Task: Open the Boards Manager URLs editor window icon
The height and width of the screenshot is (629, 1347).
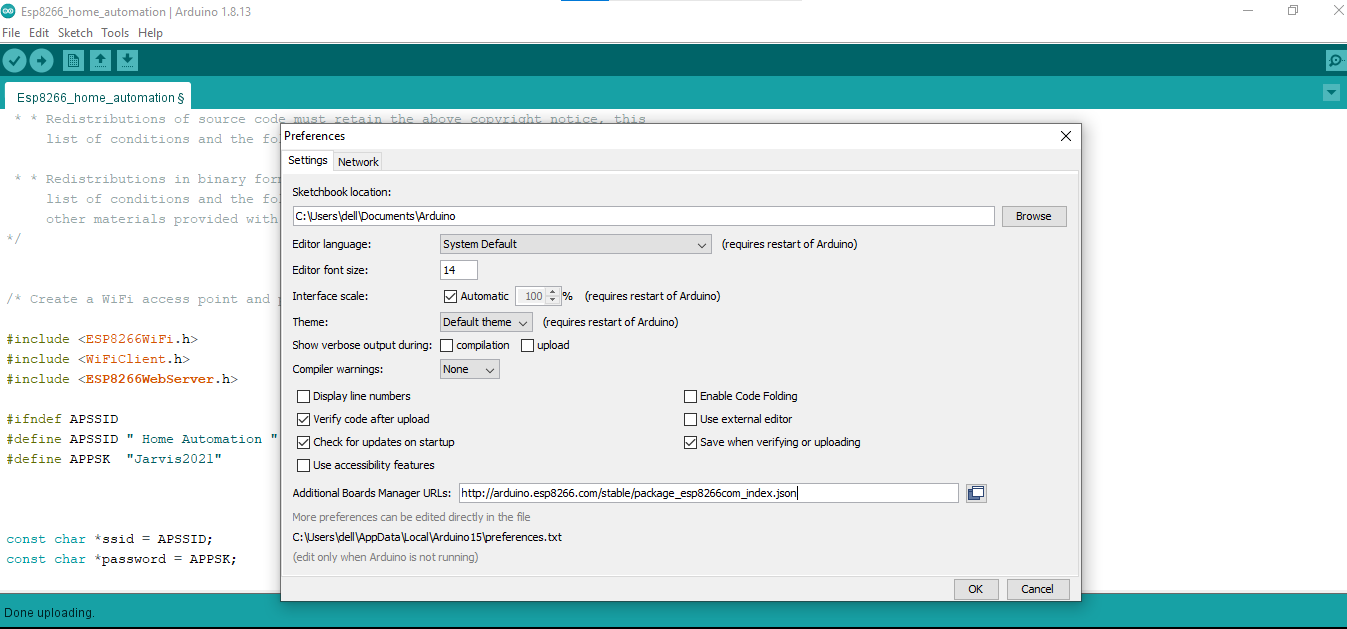Action: (x=976, y=493)
